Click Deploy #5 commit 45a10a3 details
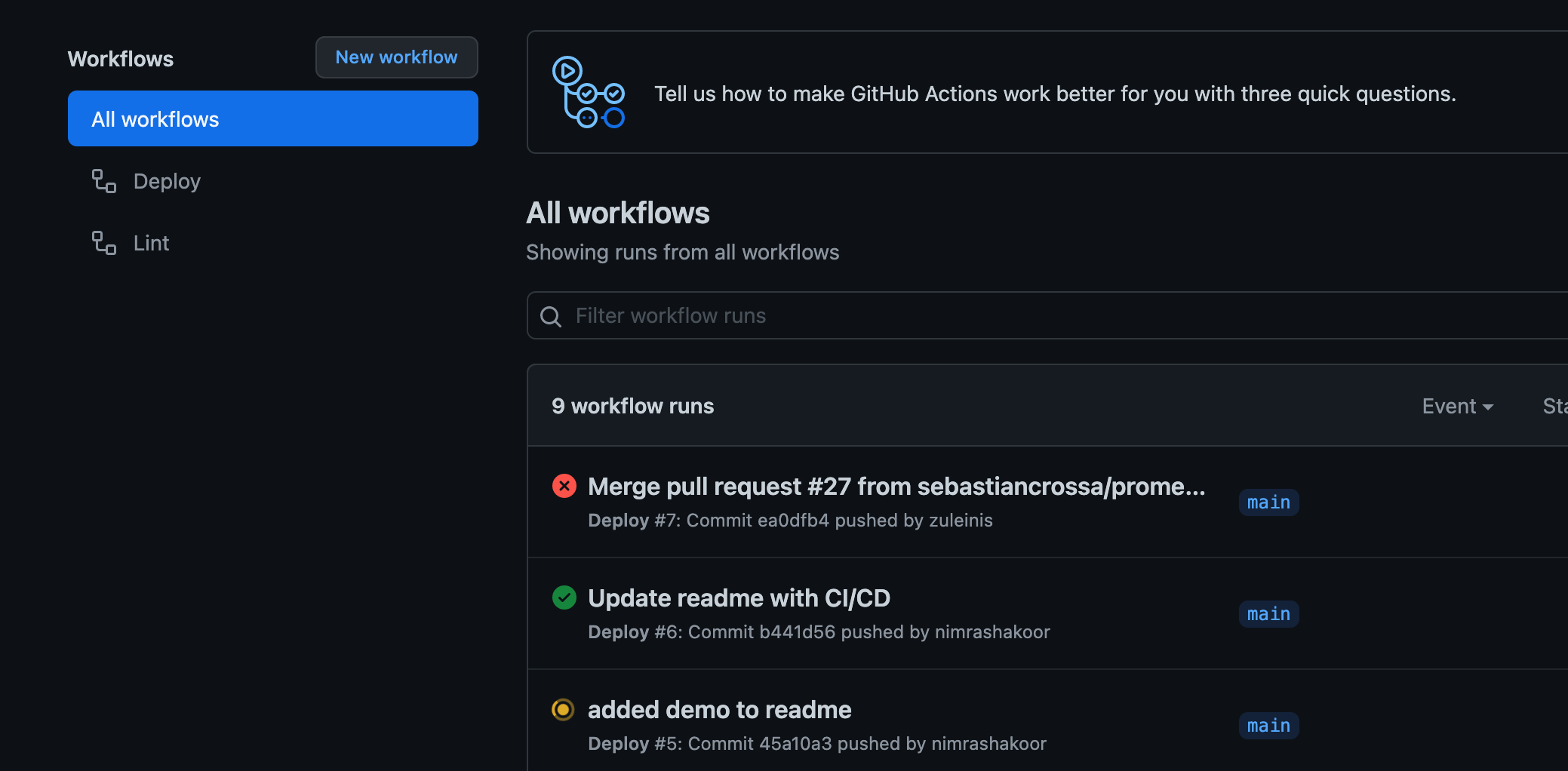This screenshot has height=771, width=1568. 817,744
